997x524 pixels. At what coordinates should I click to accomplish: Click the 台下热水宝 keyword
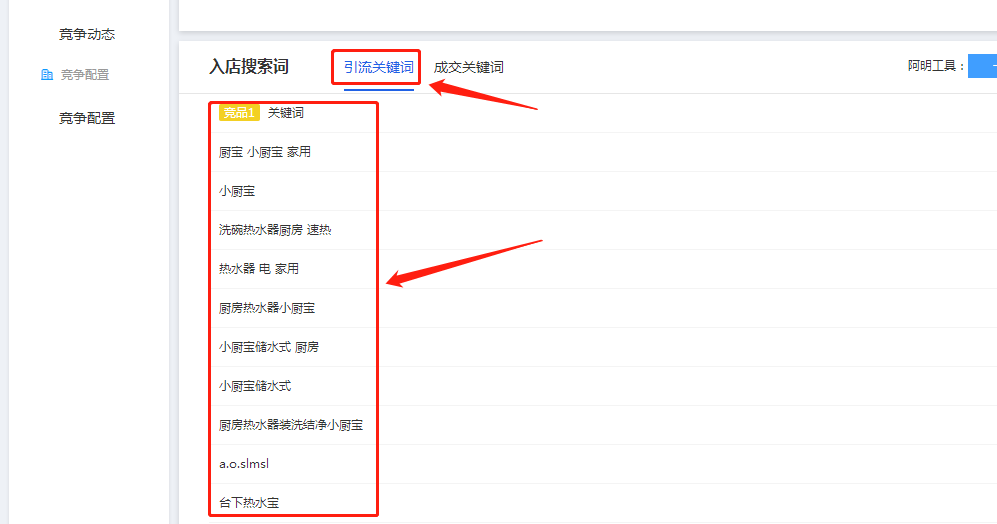tap(249, 502)
